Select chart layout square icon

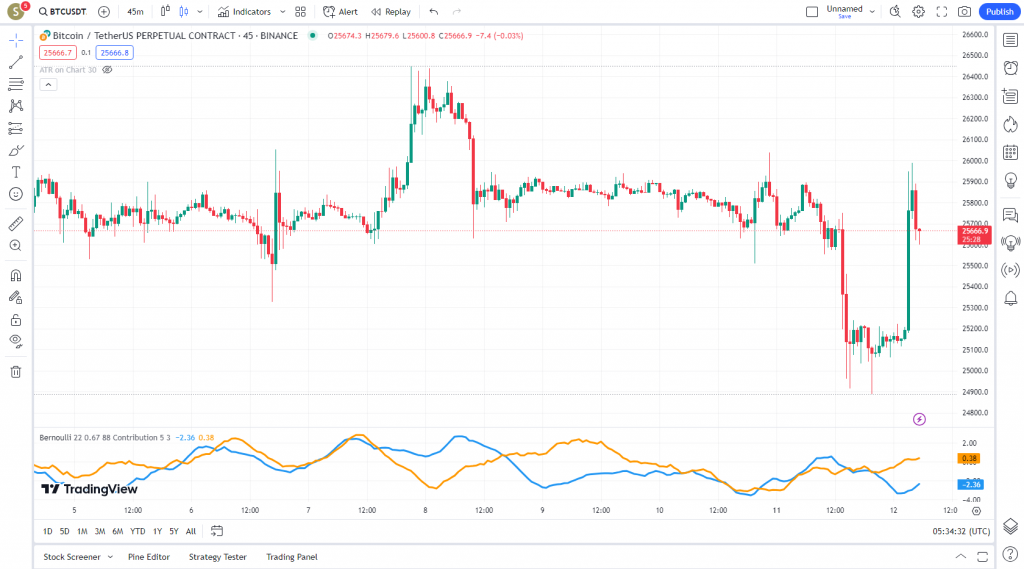[x=812, y=12]
